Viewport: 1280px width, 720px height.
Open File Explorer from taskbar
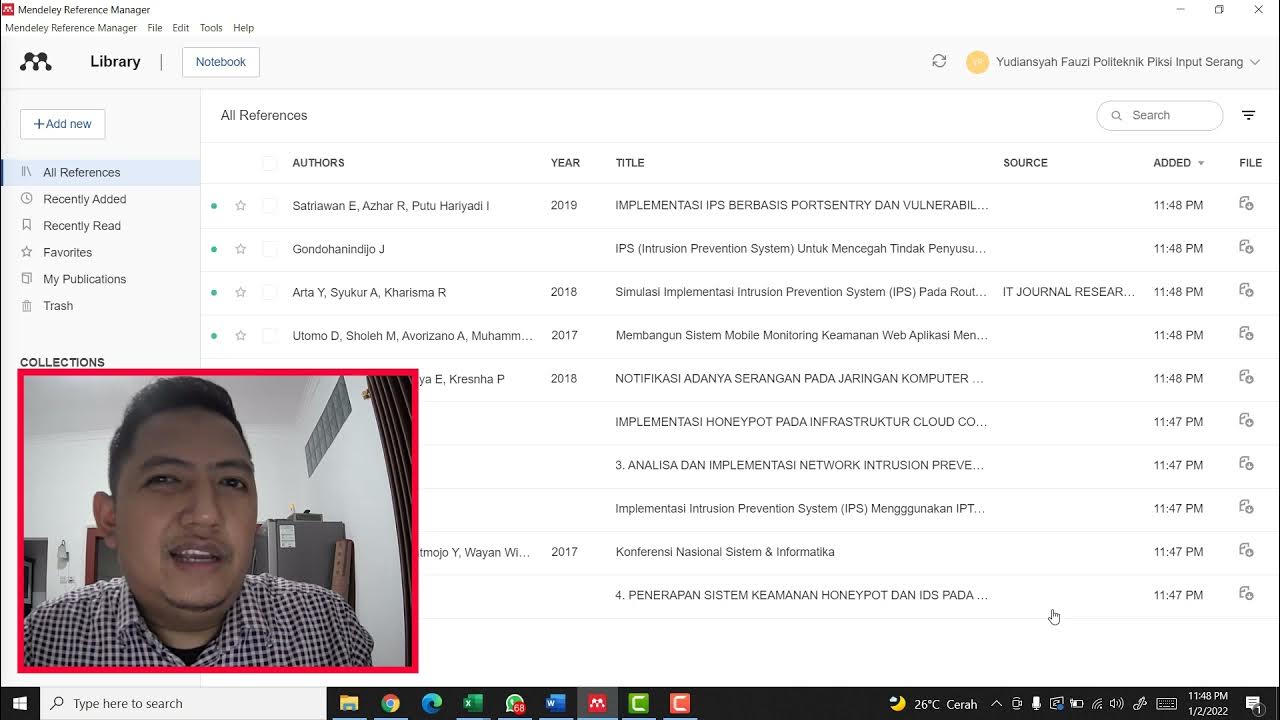tap(349, 703)
